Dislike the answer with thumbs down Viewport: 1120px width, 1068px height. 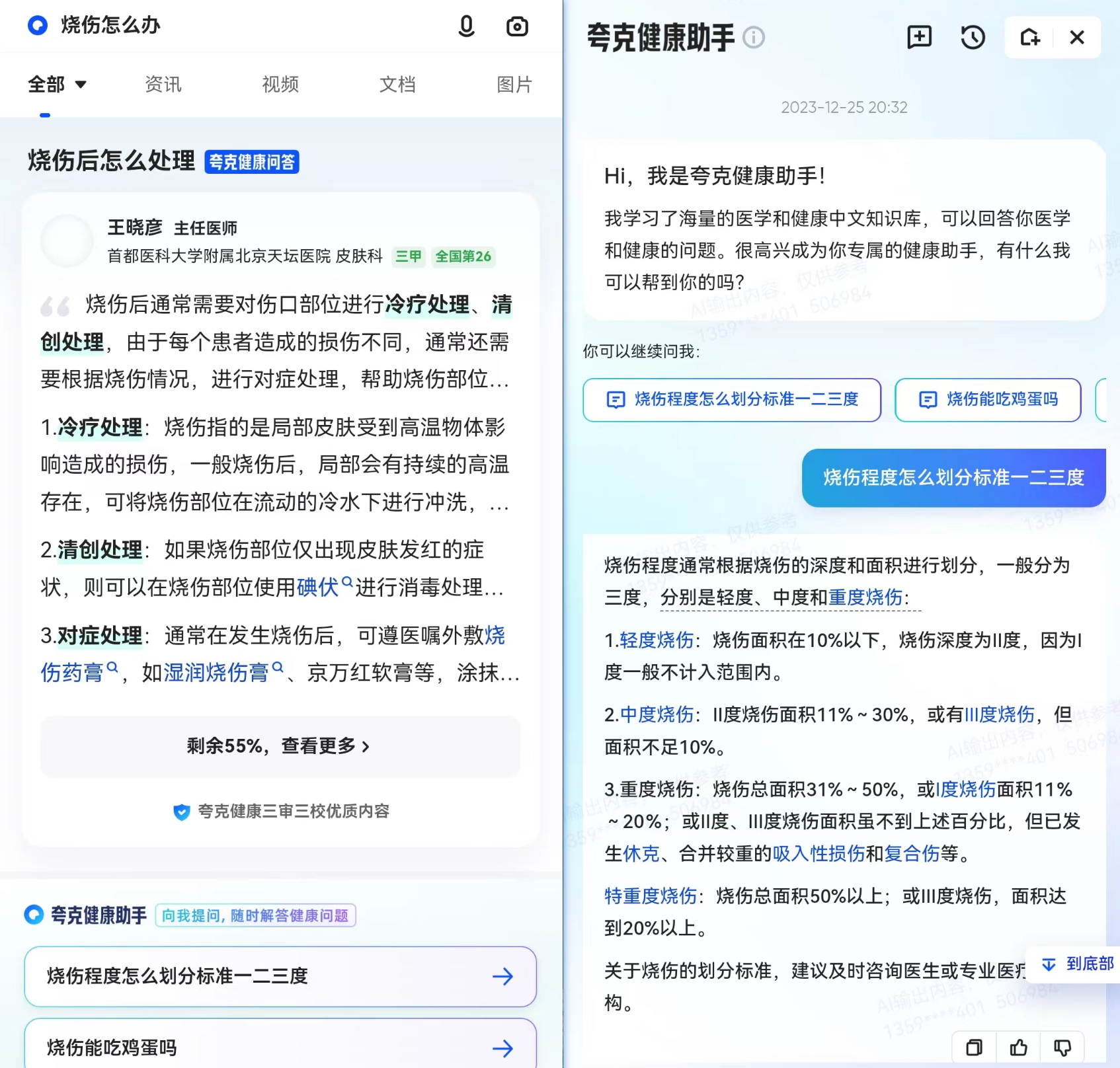point(1062,1048)
